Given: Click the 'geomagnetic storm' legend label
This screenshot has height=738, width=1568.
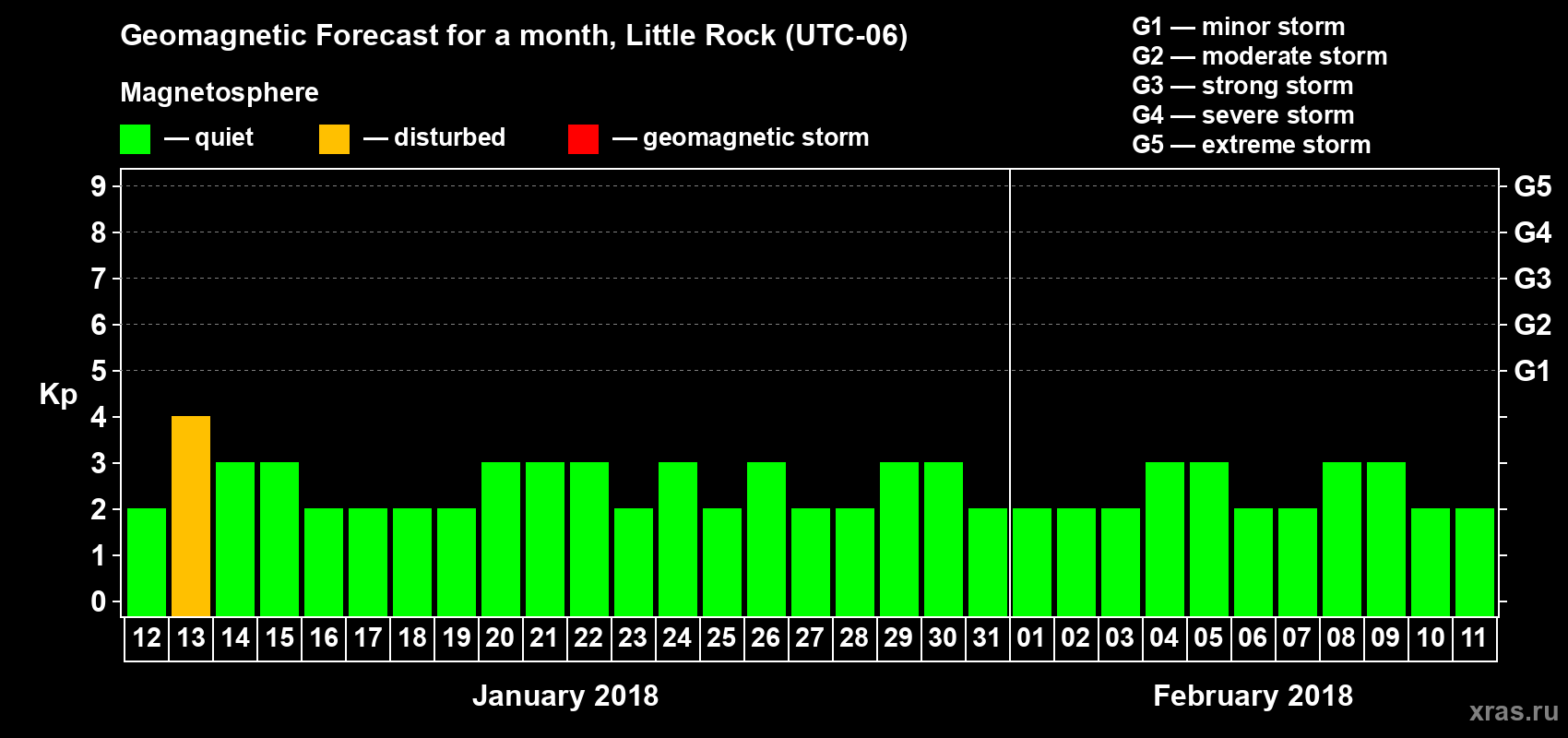Looking at the screenshot, I should tap(755, 137).
